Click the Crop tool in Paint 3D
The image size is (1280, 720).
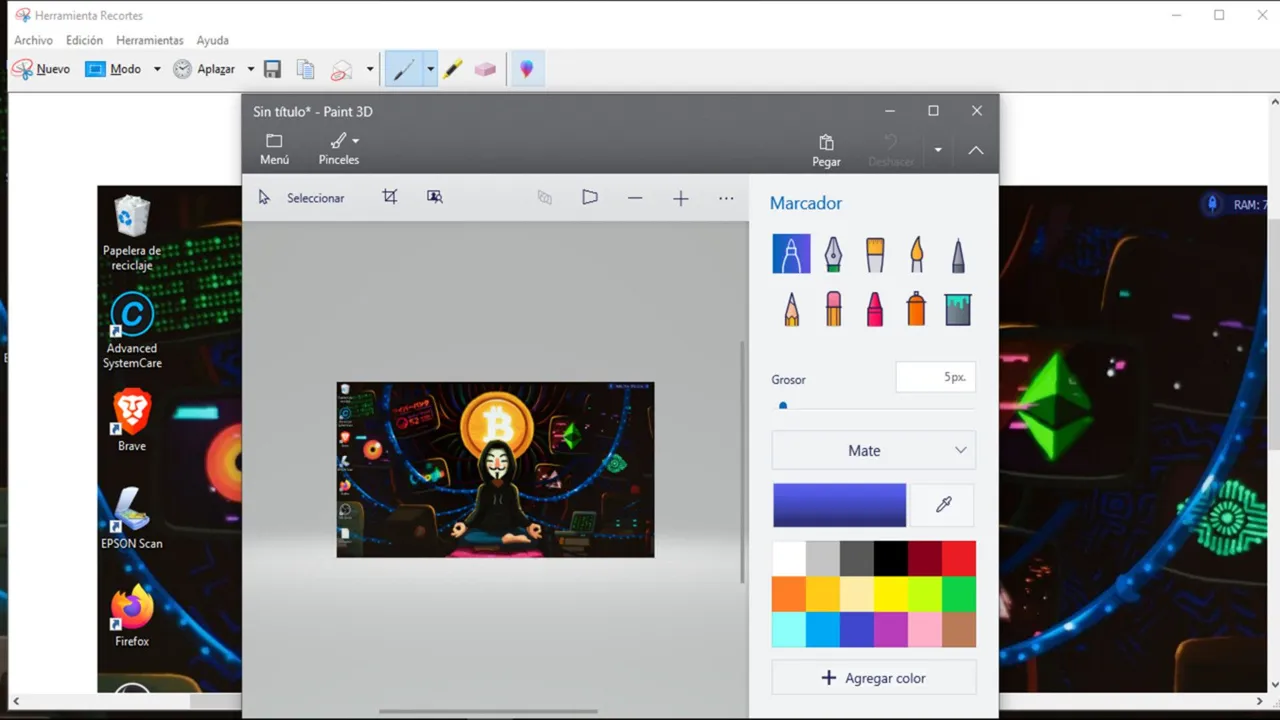pos(390,197)
